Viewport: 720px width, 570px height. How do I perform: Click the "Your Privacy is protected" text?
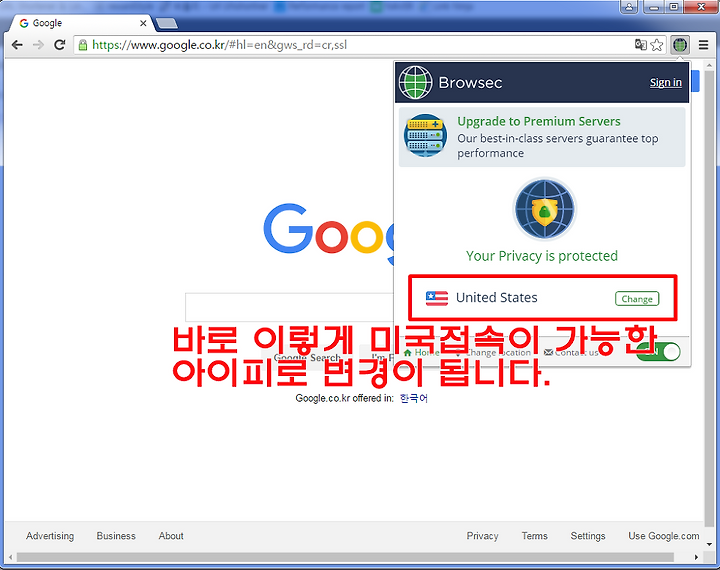tap(542, 256)
